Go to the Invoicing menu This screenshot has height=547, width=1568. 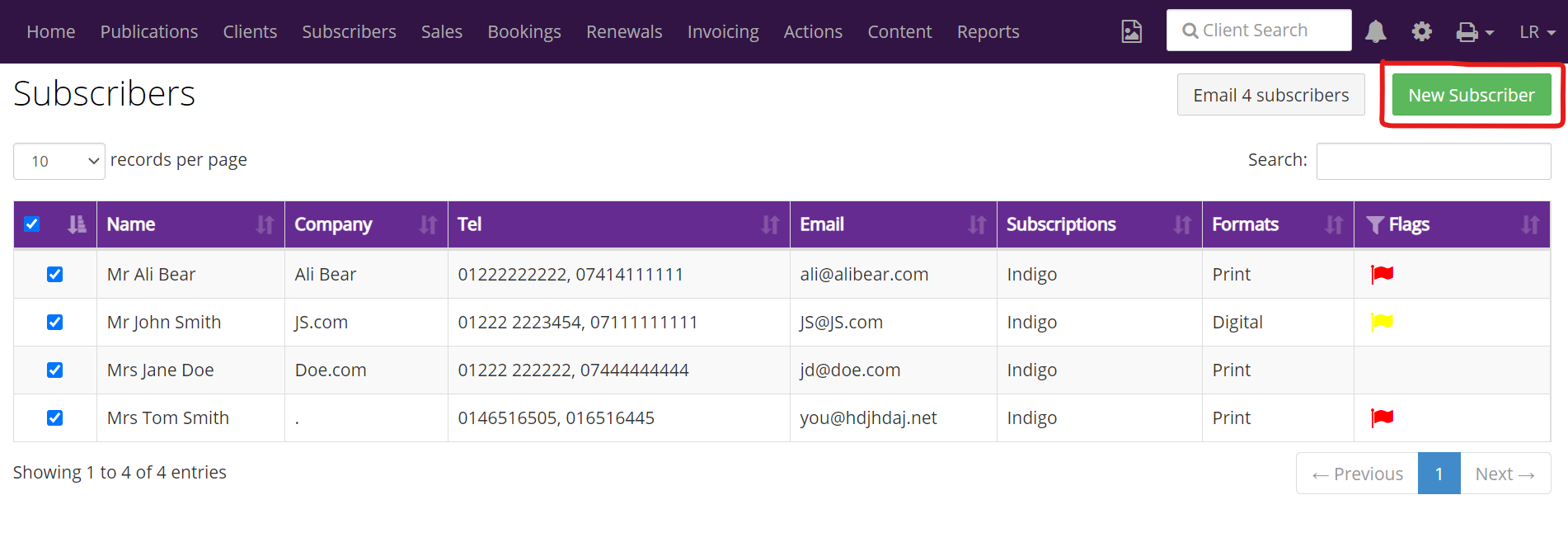(x=722, y=32)
